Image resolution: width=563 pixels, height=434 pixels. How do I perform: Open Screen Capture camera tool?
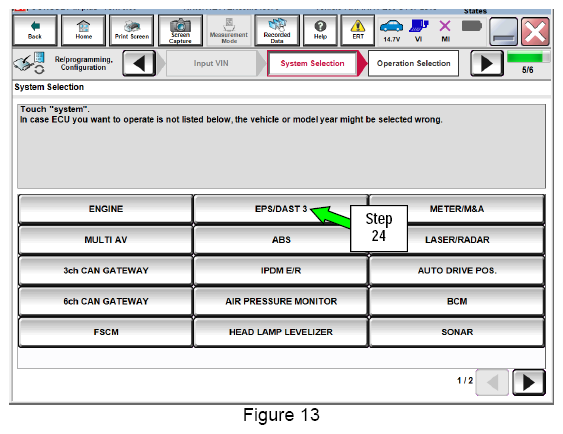pos(180,30)
